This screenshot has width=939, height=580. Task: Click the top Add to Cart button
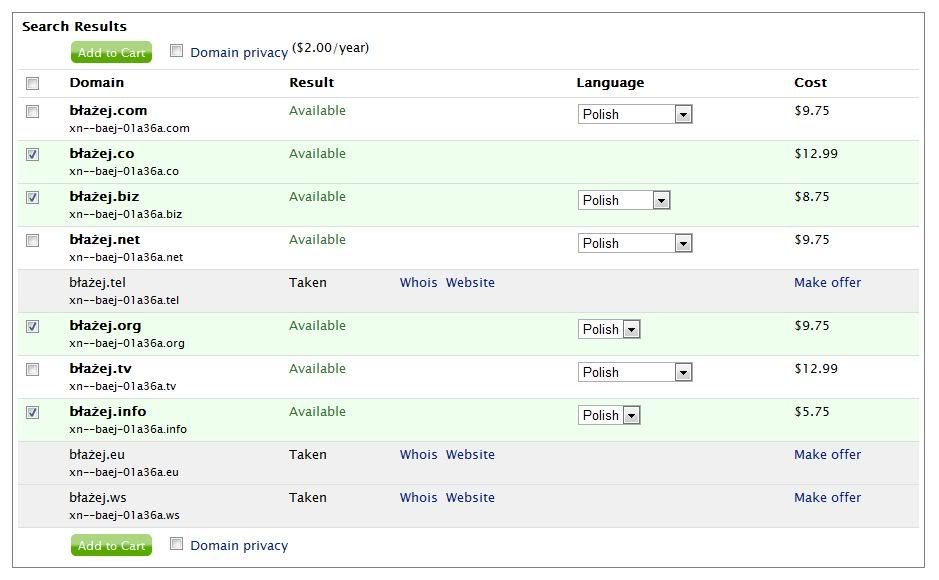(x=111, y=53)
